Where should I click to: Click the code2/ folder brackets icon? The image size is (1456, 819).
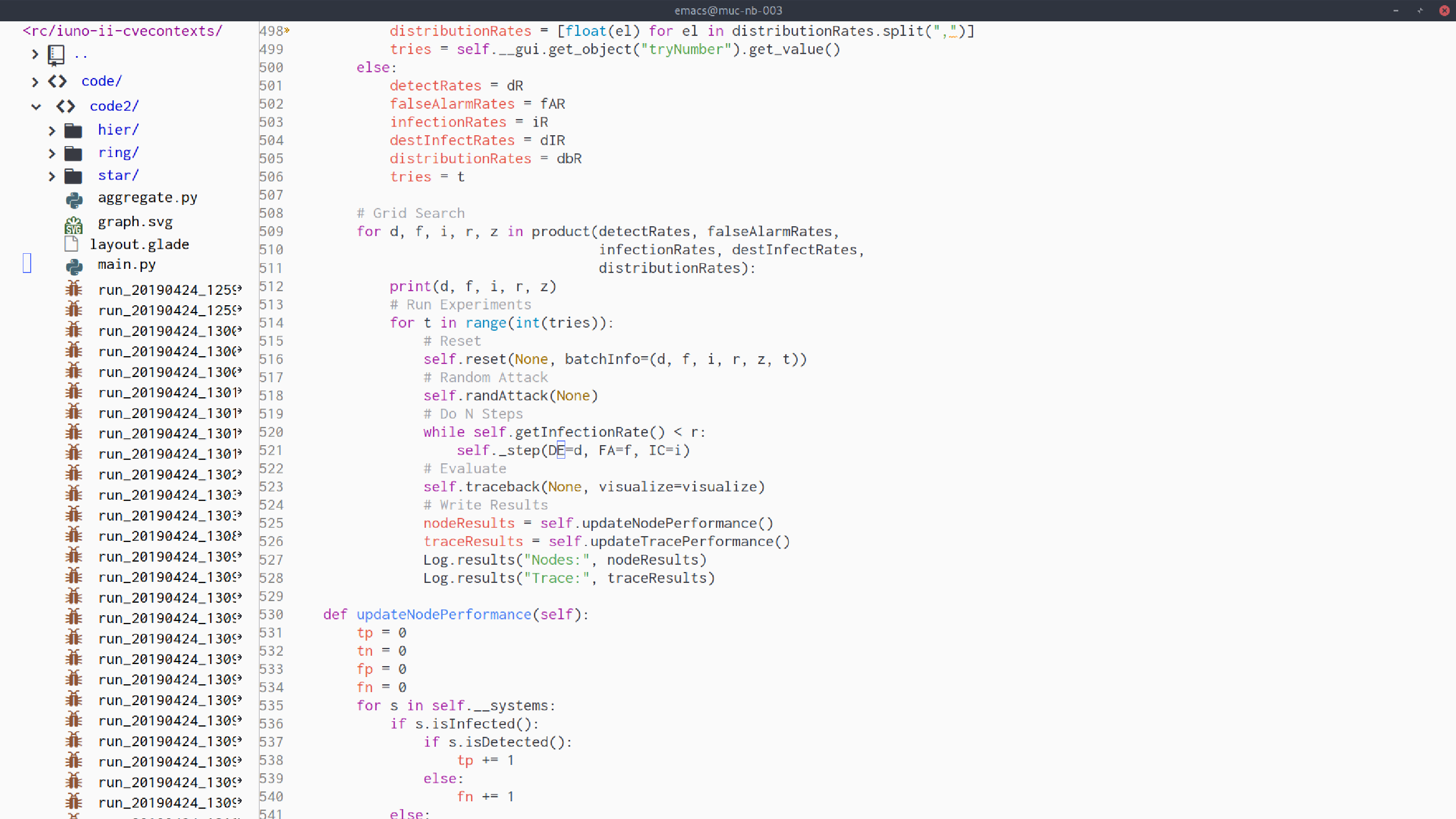66,106
